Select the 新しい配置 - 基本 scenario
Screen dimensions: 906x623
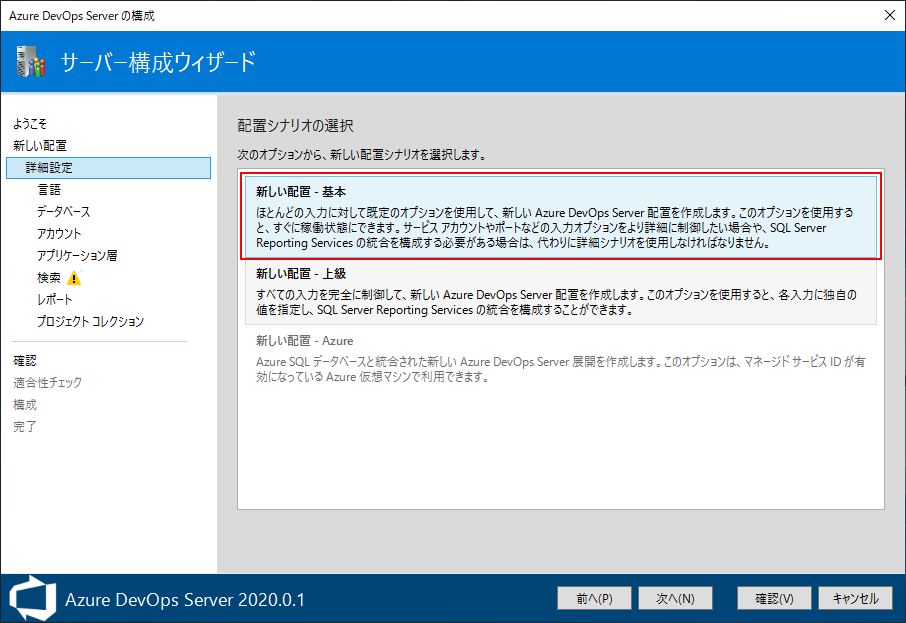click(560, 216)
